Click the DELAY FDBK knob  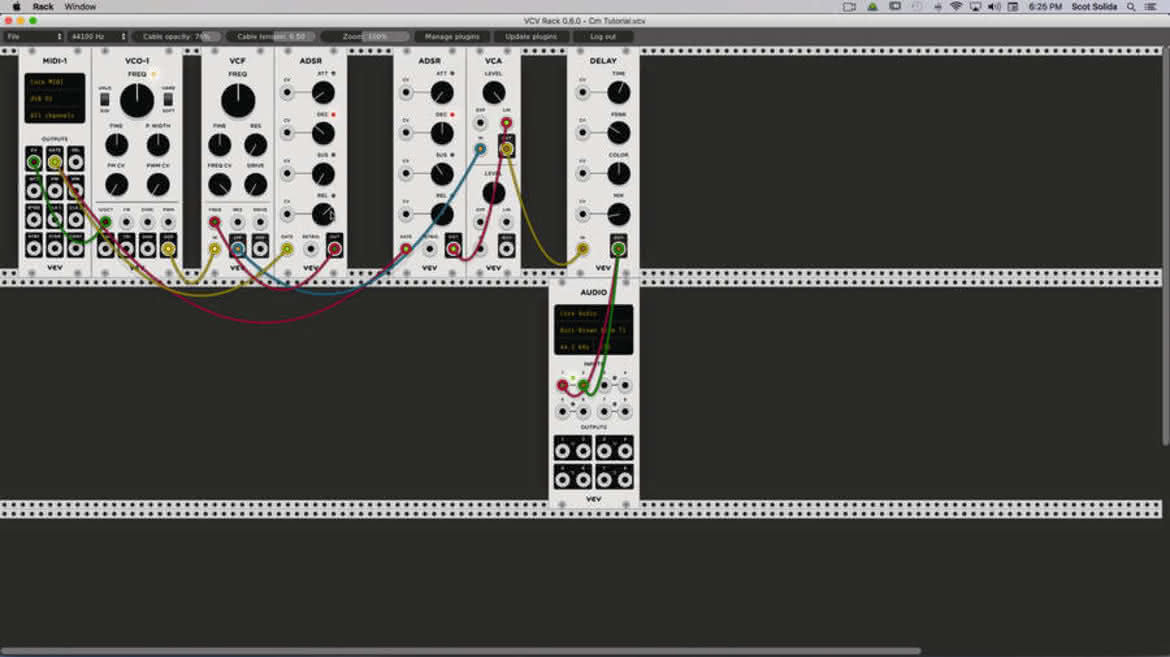click(x=619, y=133)
